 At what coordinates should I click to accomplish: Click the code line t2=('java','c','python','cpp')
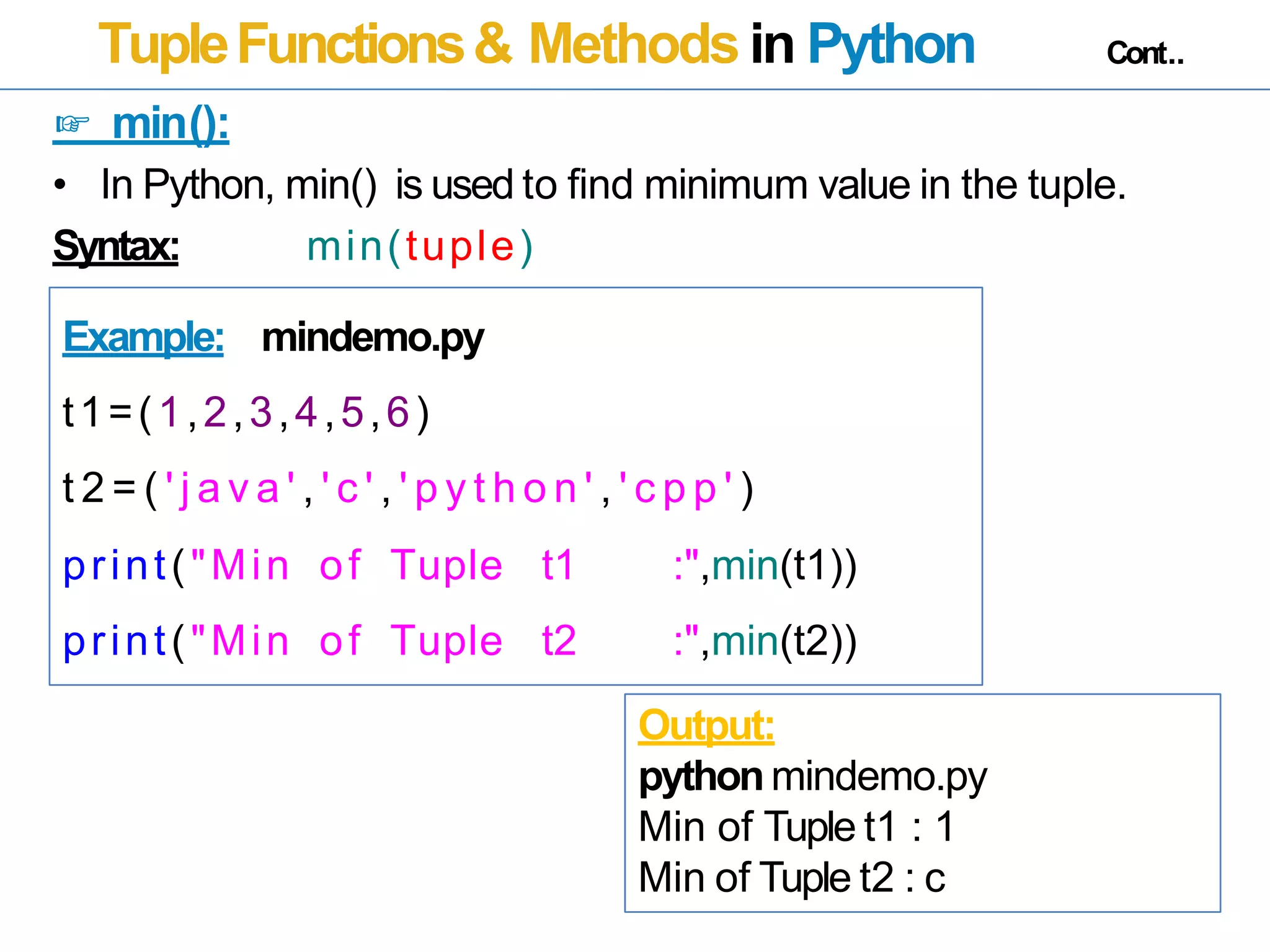point(409,489)
